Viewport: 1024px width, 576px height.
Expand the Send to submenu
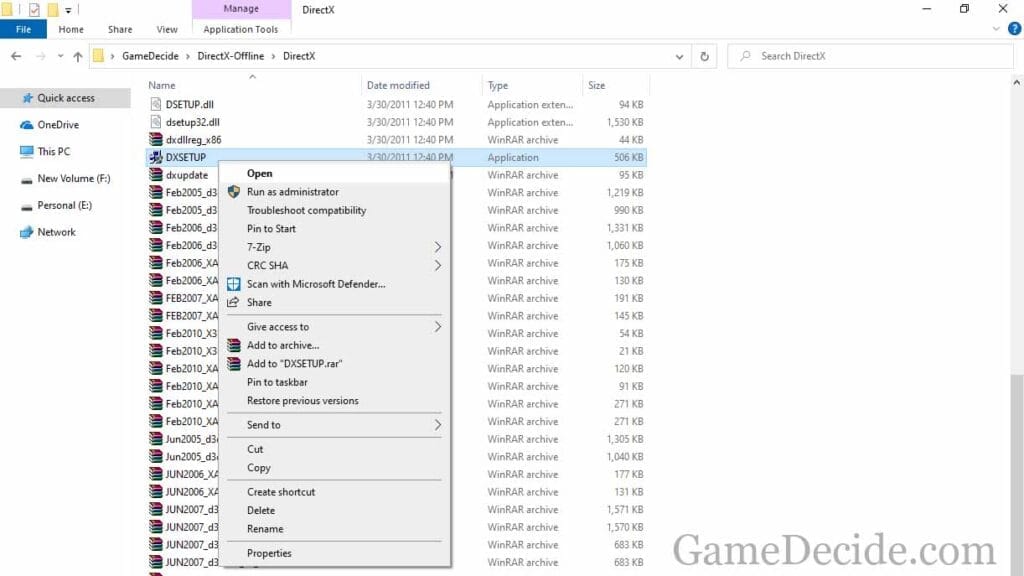click(437, 425)
